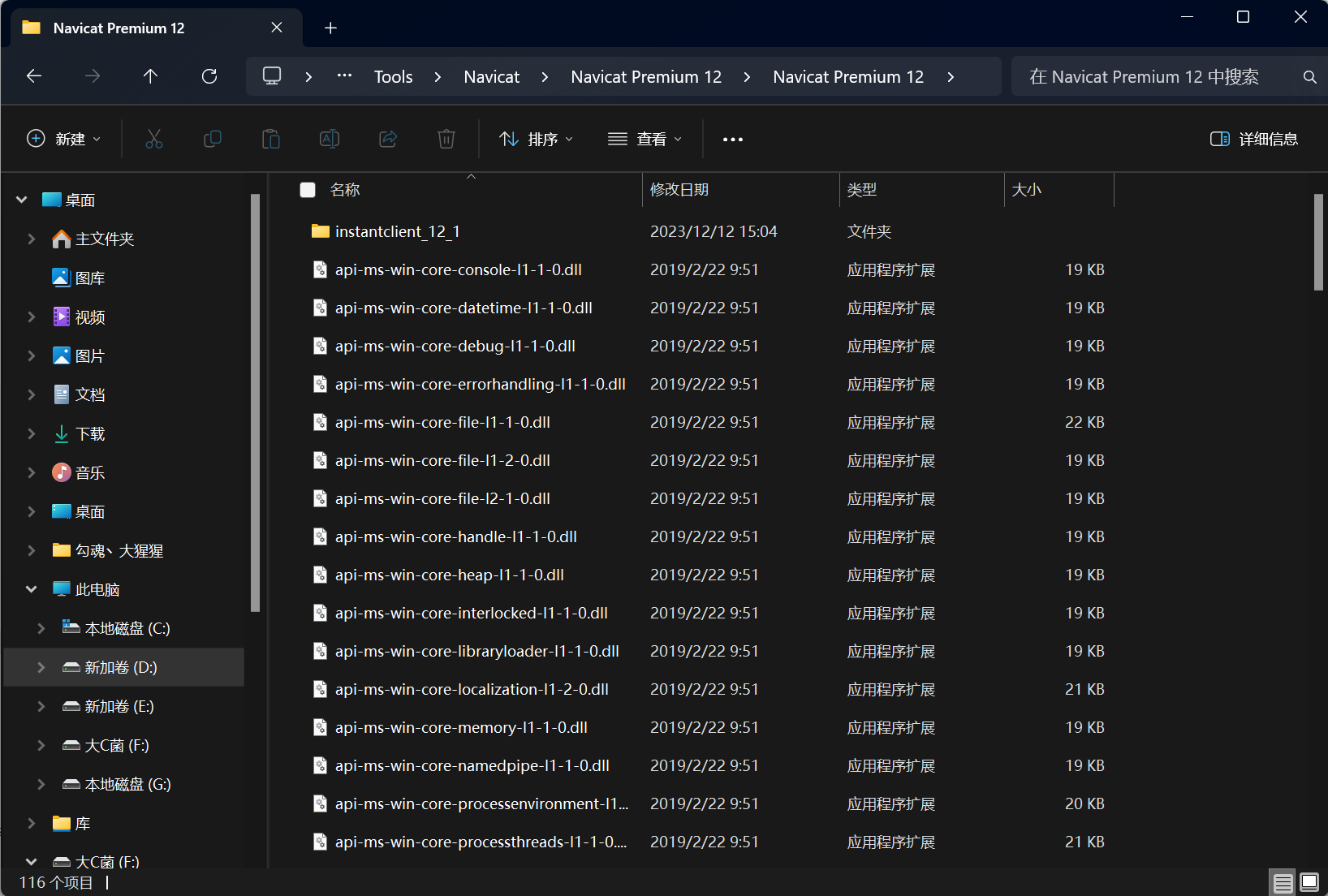Switch to details list view in status bar
Screen dimensions: 1328x896
(x=1283, y=882)
